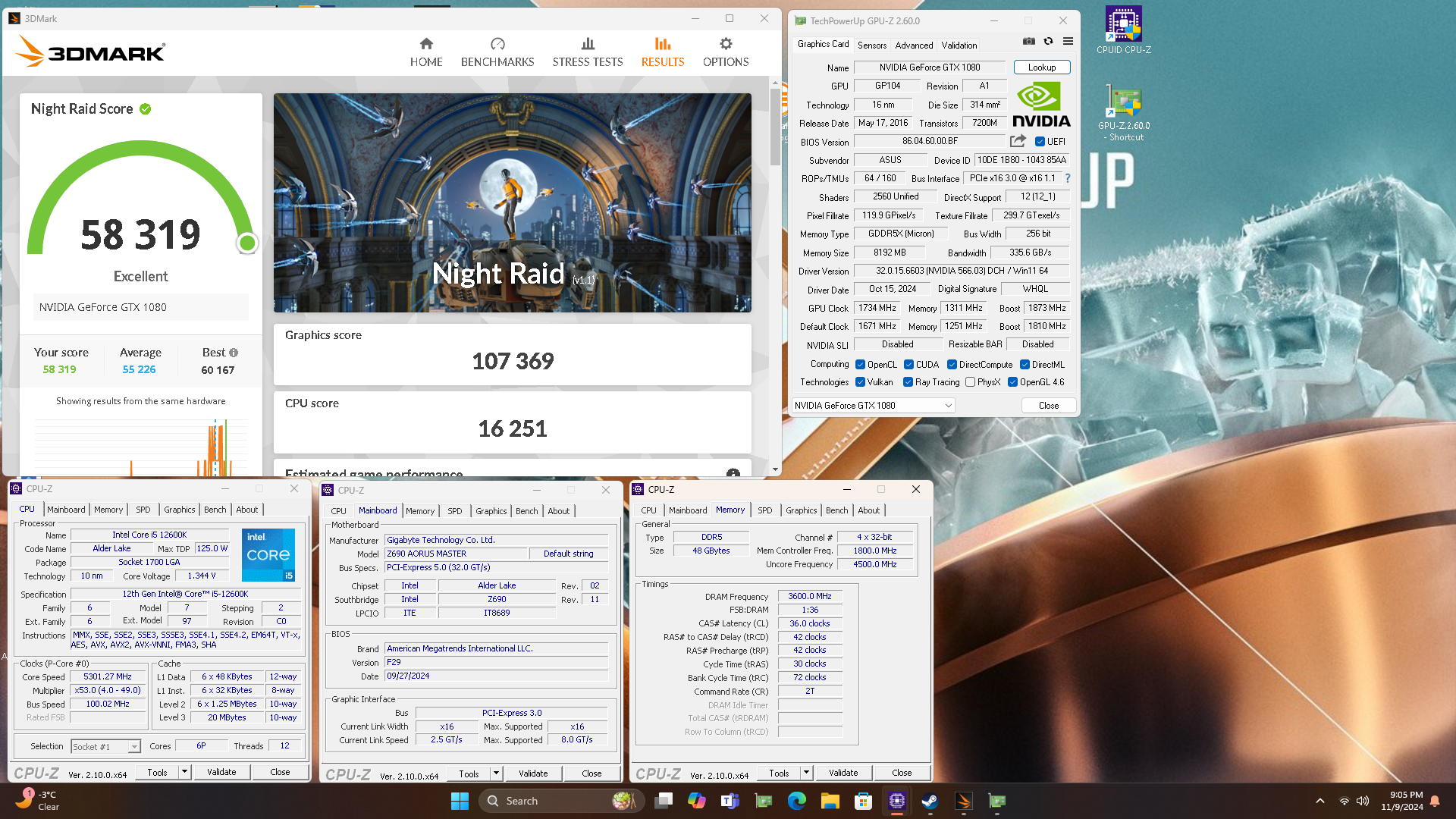
Task: Open the 3DMark Stress Tests section
Action: click(x=588, y=52)
